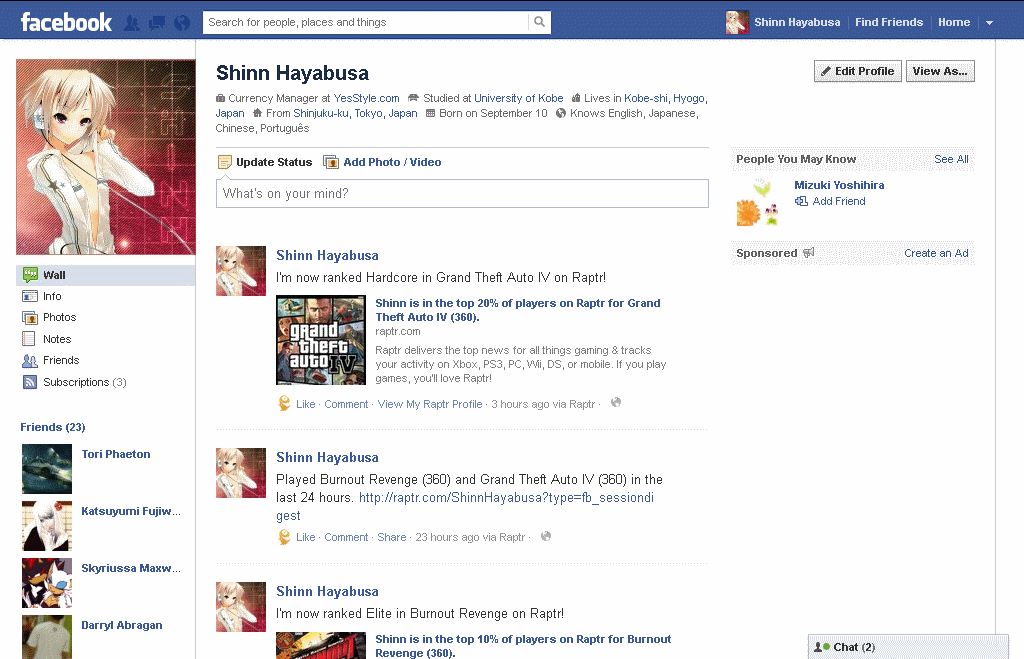This screenshot has height=659, width=1024.
Task: Open the messages icon in top bar
Action: [157, 24]
